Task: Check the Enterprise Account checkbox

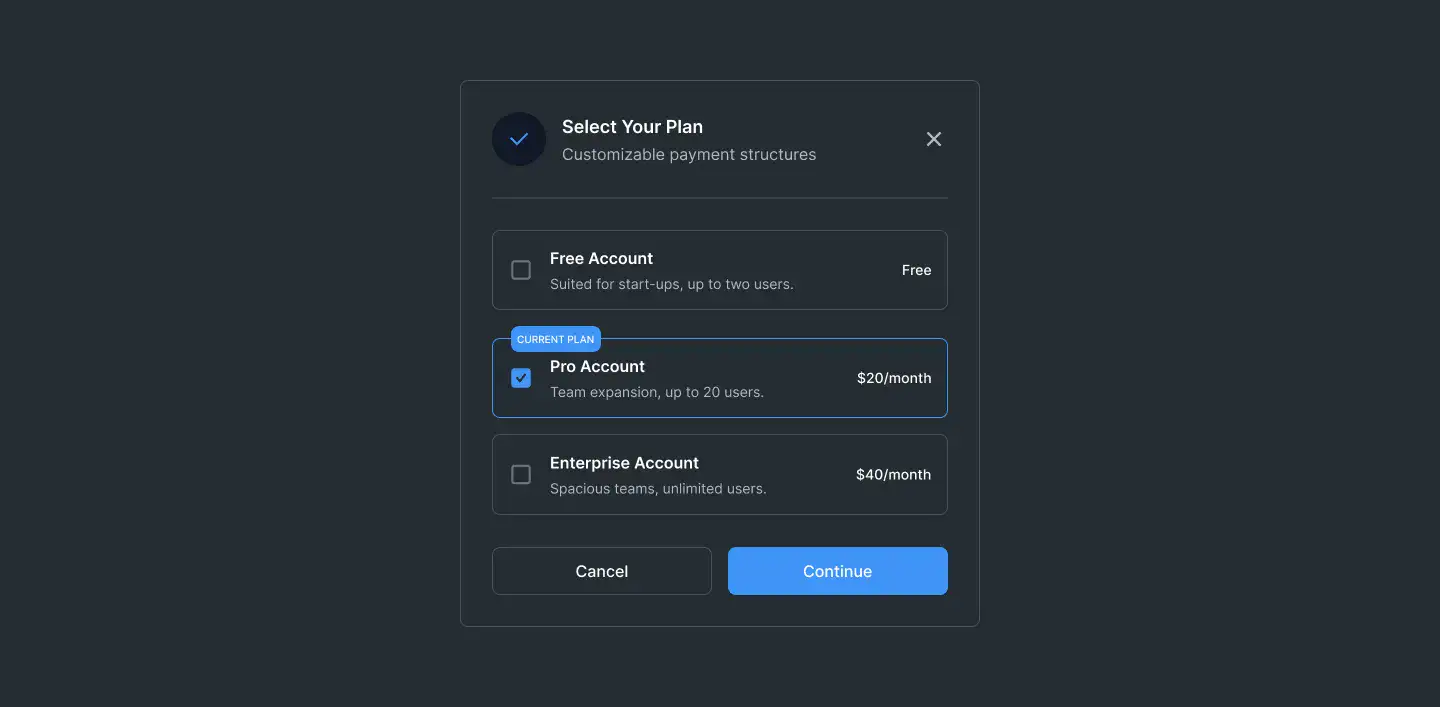Action: [x=521, y=475]
